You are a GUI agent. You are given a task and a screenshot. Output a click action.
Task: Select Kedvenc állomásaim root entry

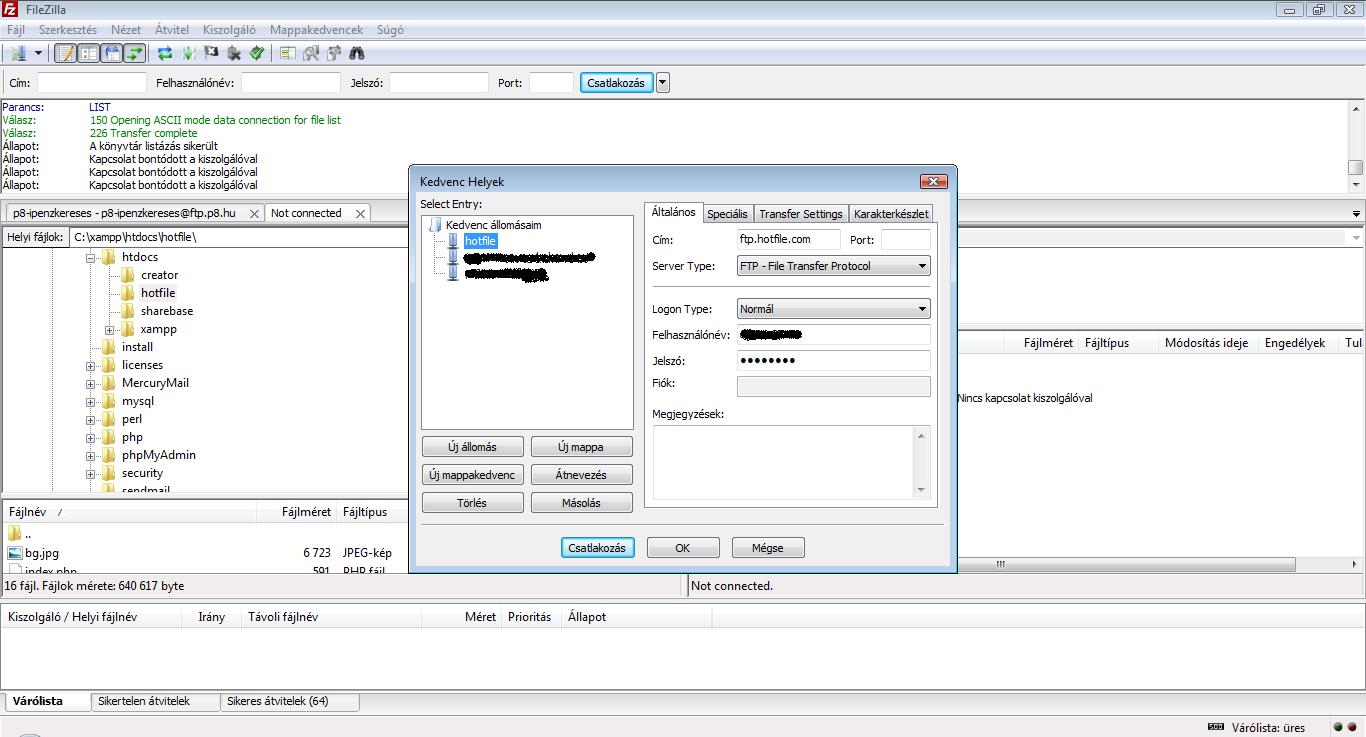click(493, 225)
